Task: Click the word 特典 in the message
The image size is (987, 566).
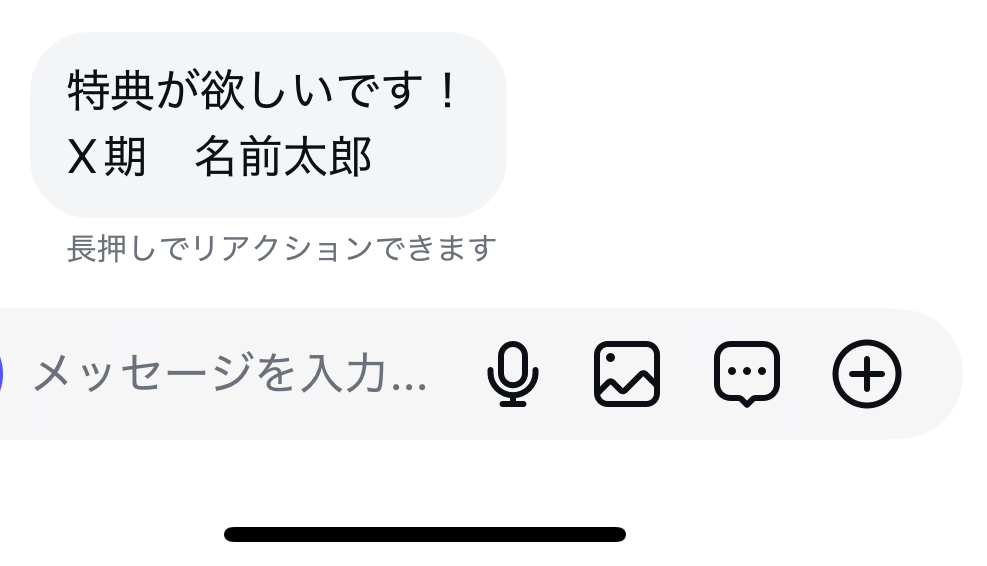Action: [111, 91]
